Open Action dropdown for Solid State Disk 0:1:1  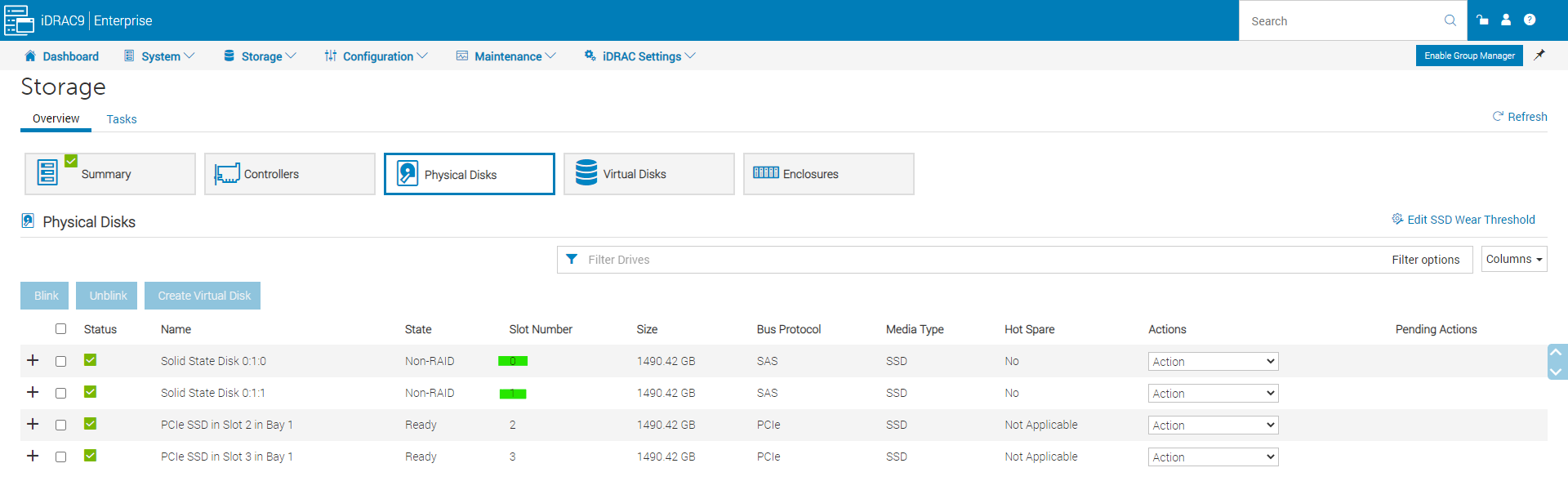(1213, 394)
